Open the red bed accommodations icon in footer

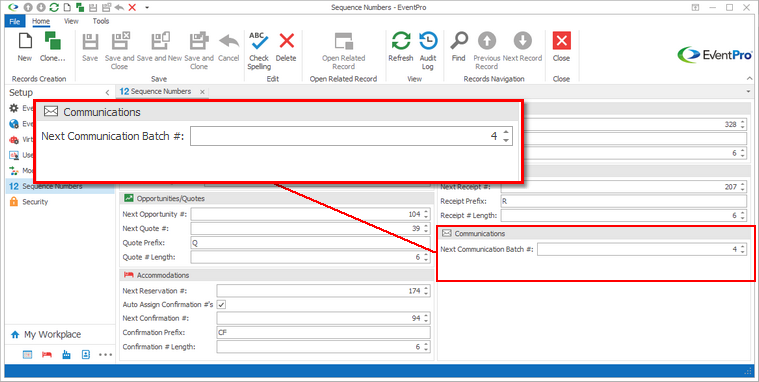(x=47, y=355)
